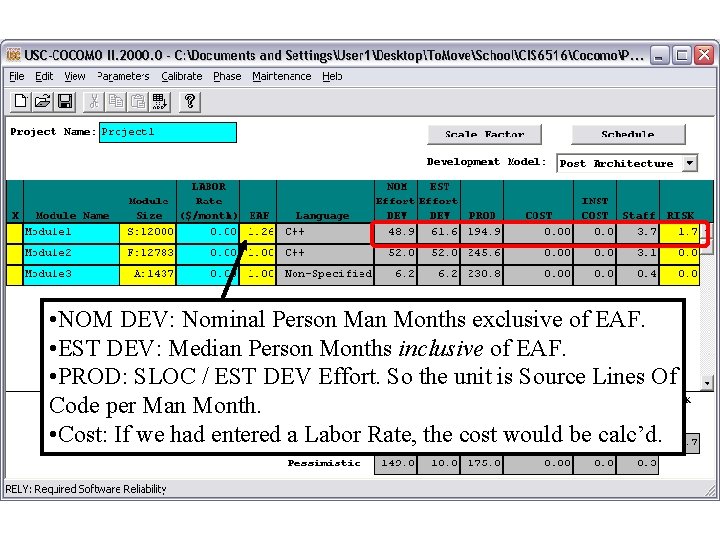Click the F:12783 module size cell
Viewport: 720px width, 540px height.
(x=148, y=253)
